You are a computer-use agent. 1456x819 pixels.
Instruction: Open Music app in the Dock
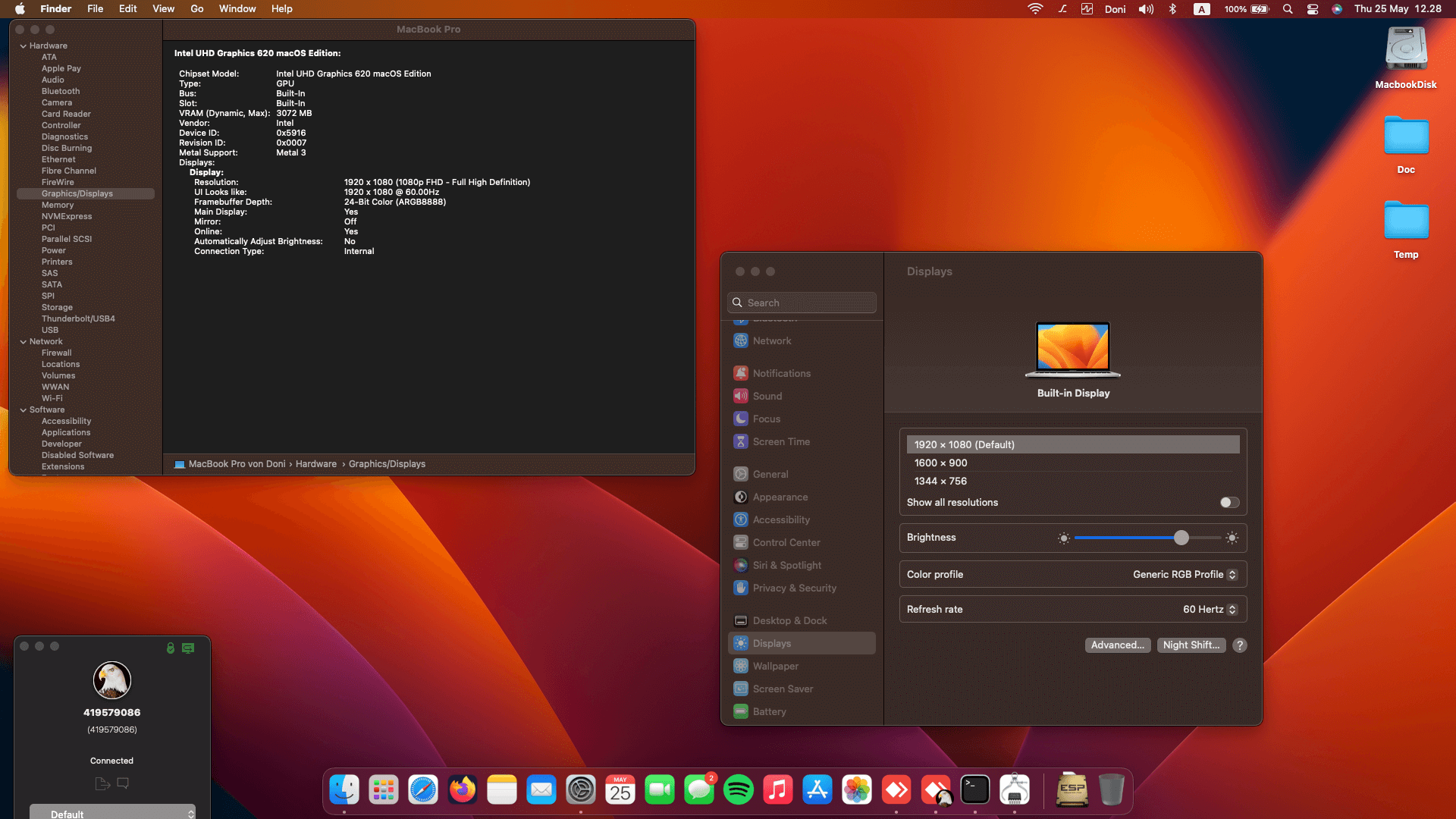pyautogui.click(x=778, y=790)
